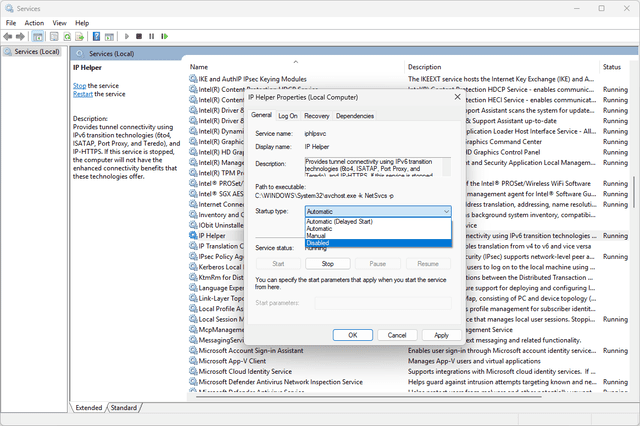Open the Recovery tab
The image size is (640, 426).
tap(316, 116)
